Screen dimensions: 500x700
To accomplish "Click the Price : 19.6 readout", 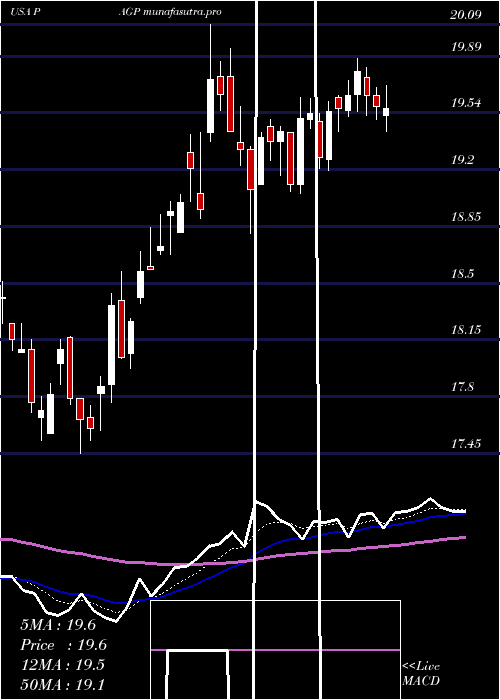I will tap(63, 645).
